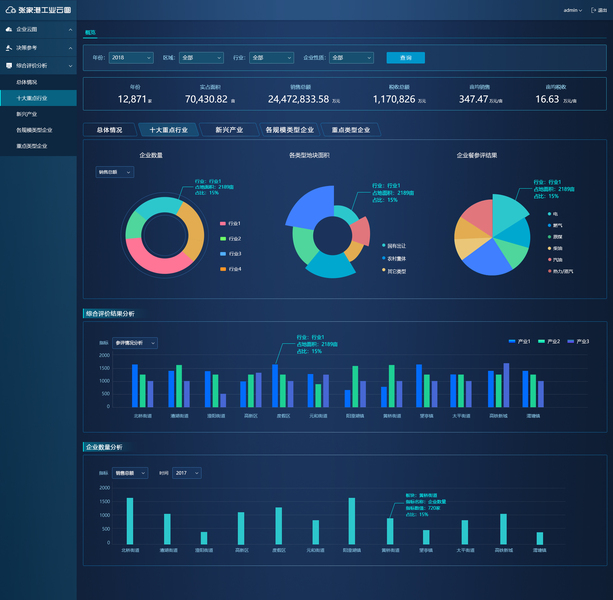Toggle 行业4 legend in the donut chart
This screenshot has width=613, height=600.
(230, 269)
